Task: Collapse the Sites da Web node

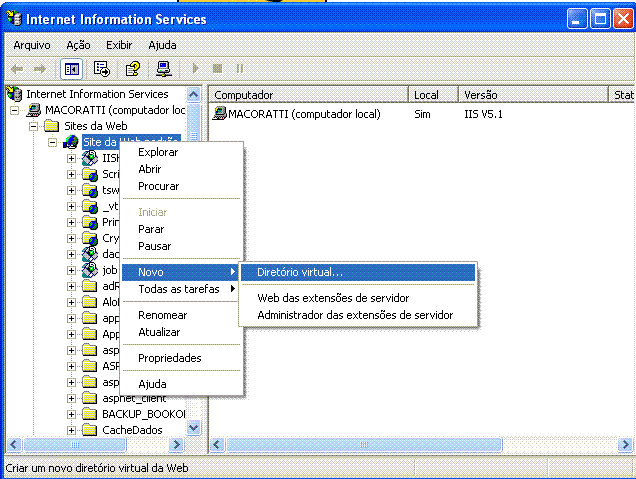Action: click(34, 127)
